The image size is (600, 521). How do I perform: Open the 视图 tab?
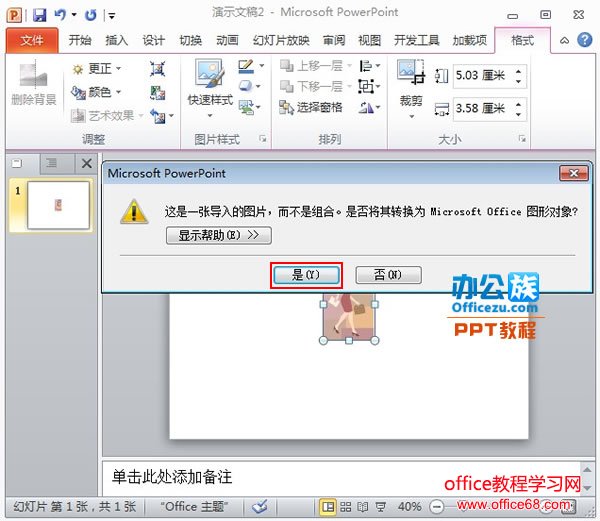pyautogui.click(x=369, y=40)
